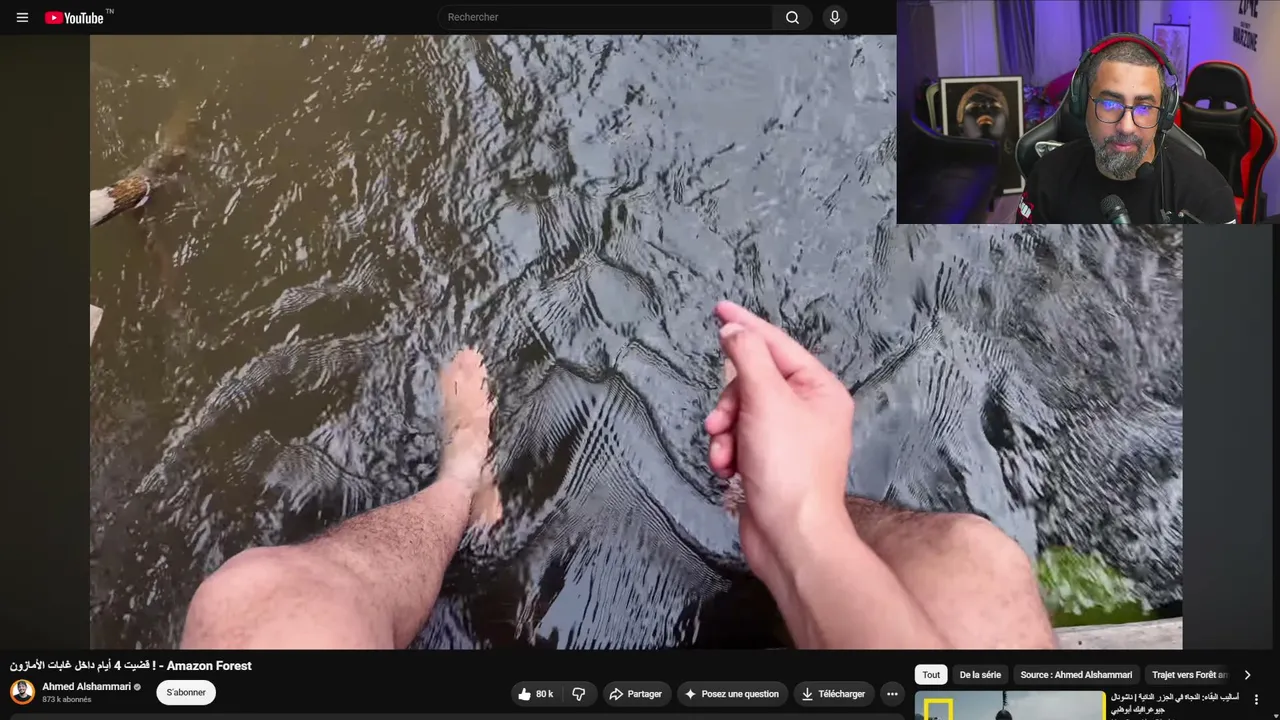Select the Tout filter chip

(x=931, y=675)
